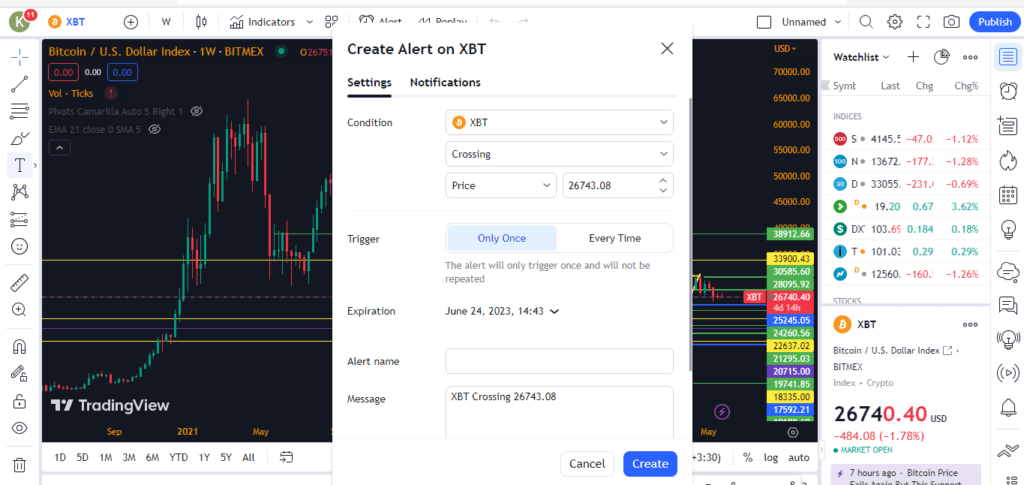The height and width of the screenshot is (485, 1024).
Task: Click the Cancel button
Action: click(x=586, y=463)
